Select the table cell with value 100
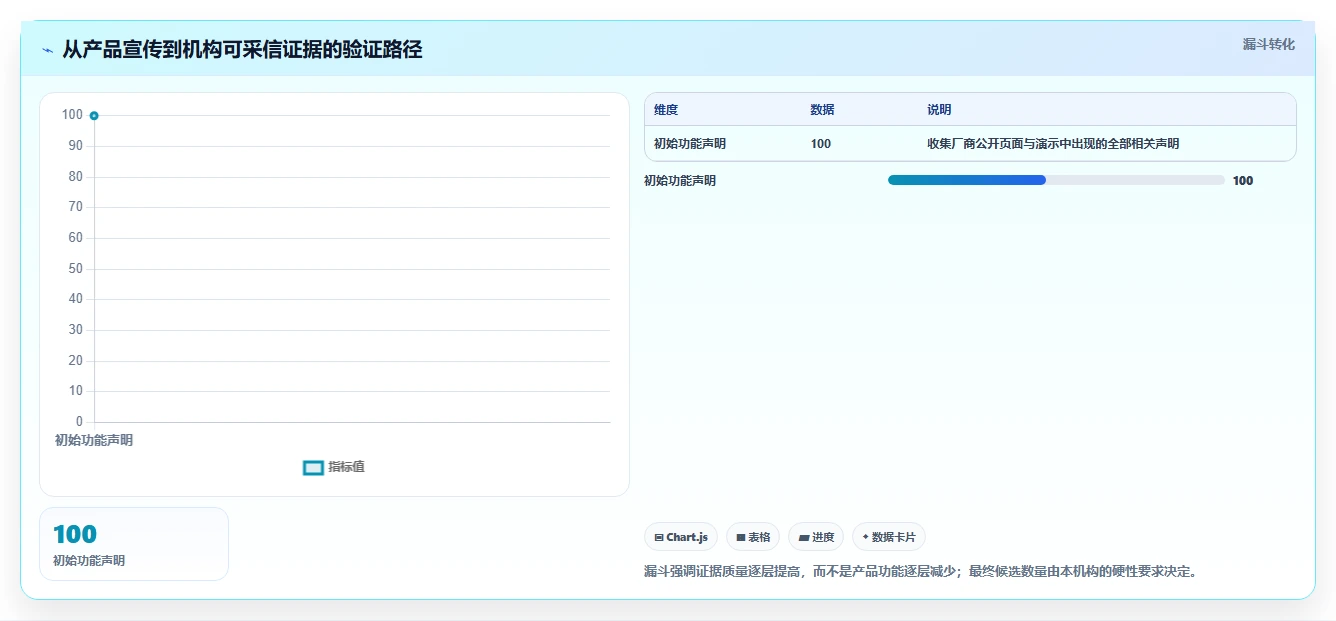 (821, 144)
